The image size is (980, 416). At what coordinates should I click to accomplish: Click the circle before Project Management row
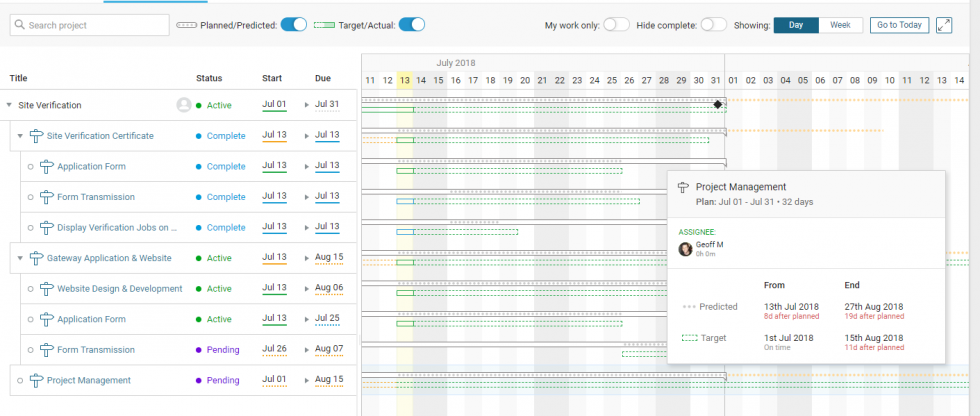[x=20, y=380]
